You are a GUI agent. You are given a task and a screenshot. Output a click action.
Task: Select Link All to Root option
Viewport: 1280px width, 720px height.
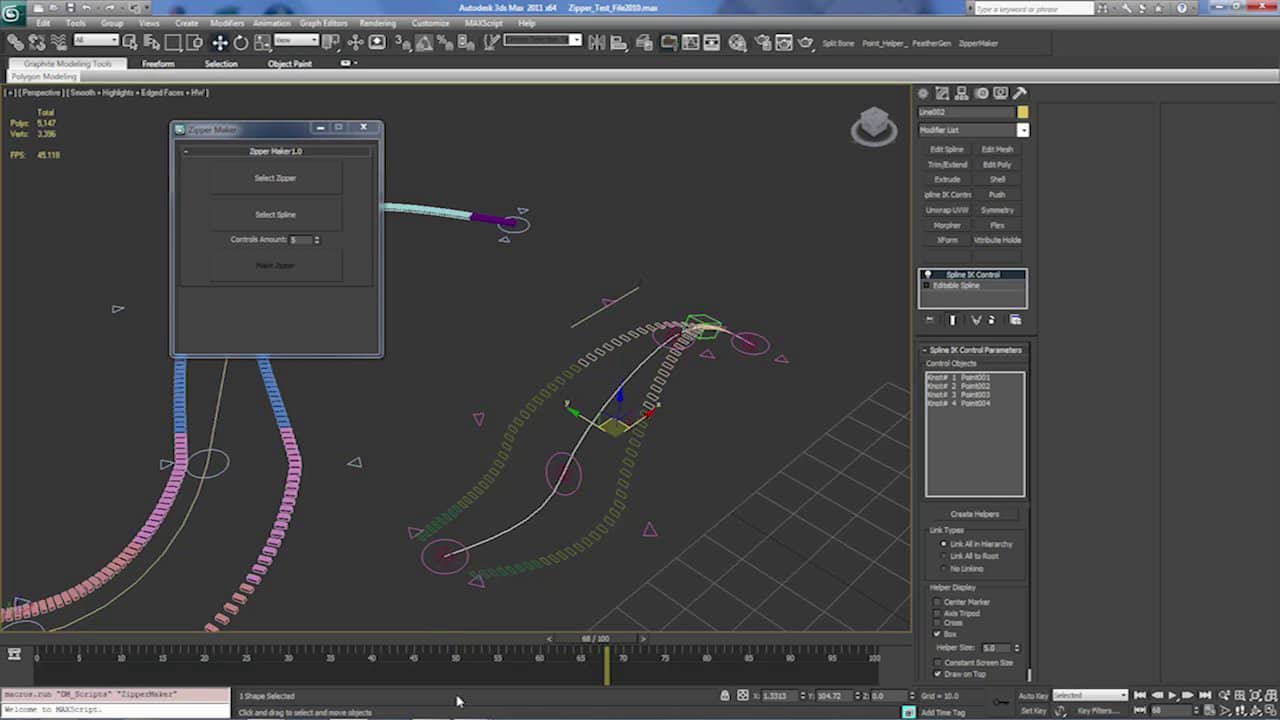click(x=969, y=556)
